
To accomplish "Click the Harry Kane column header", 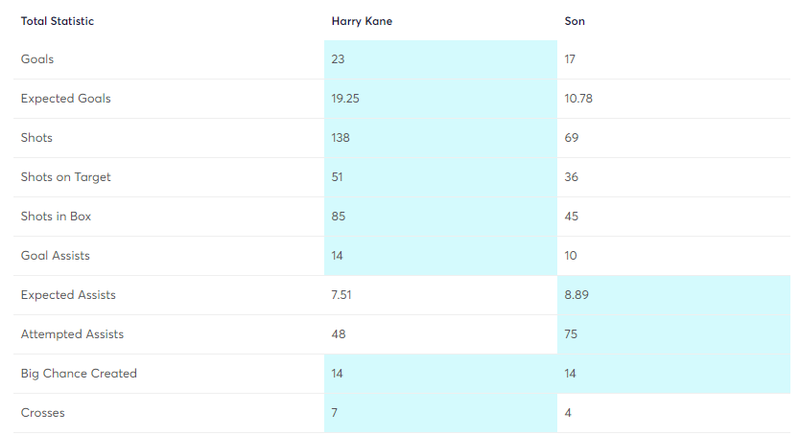I will [x=362, y=21].
